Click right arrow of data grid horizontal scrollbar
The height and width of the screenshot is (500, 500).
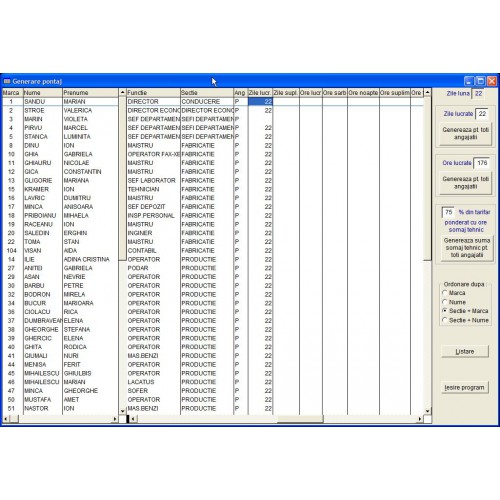pos(420,419)
